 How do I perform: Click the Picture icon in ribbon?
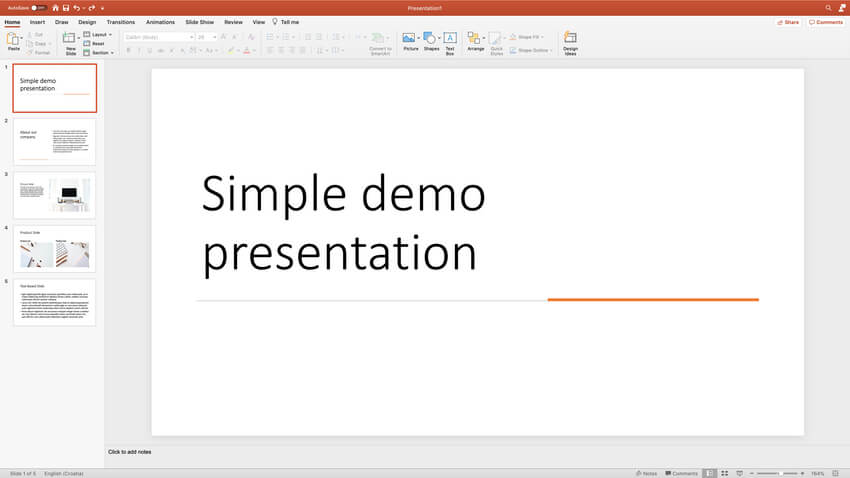408,41
